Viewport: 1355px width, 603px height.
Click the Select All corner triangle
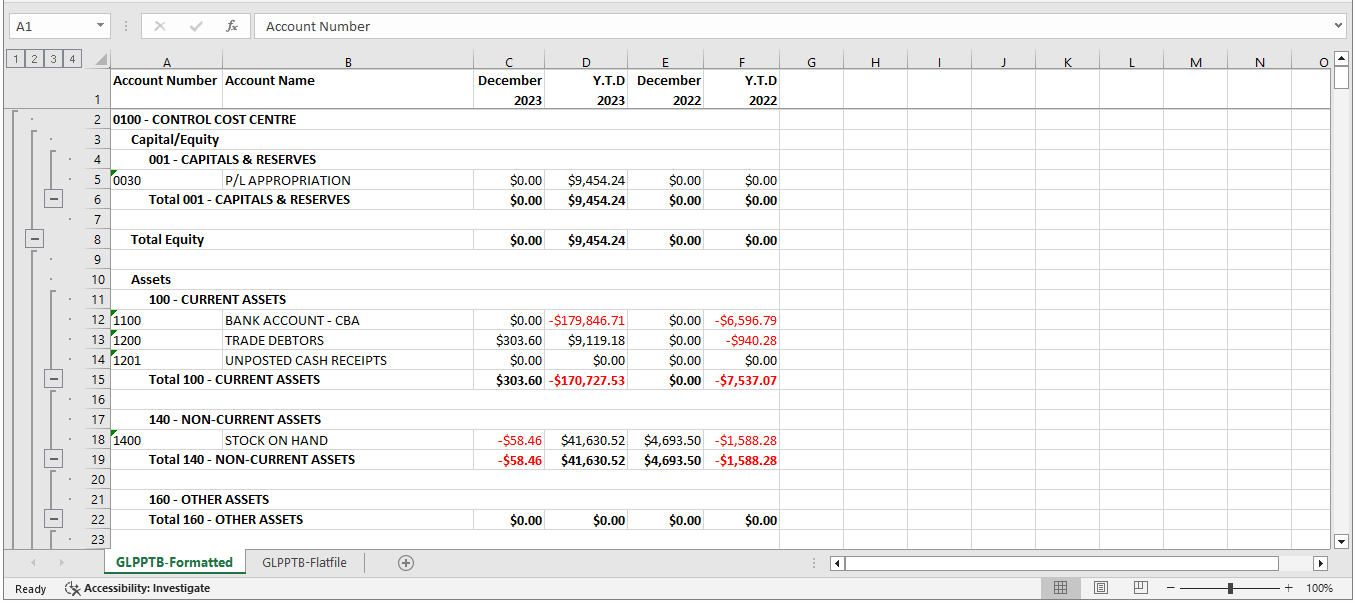[100, 60]
